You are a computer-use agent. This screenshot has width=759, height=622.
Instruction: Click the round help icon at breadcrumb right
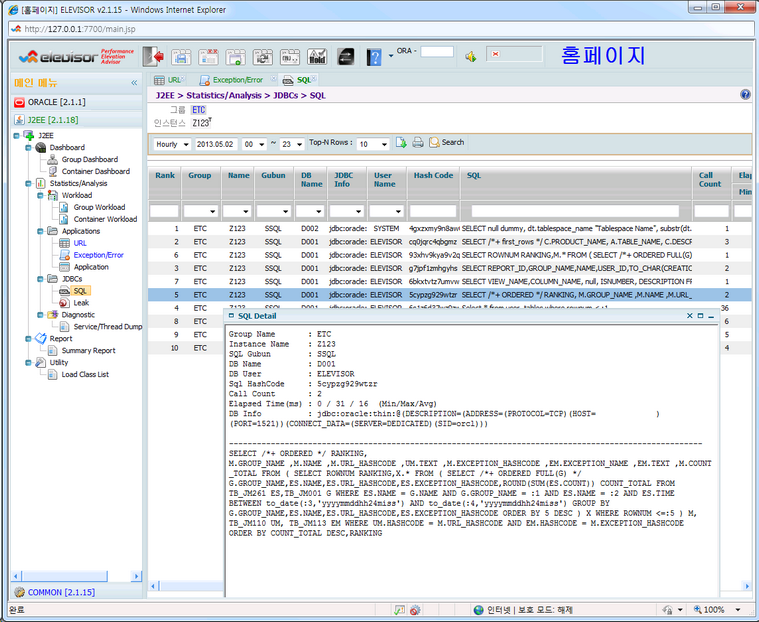[745, 94]
